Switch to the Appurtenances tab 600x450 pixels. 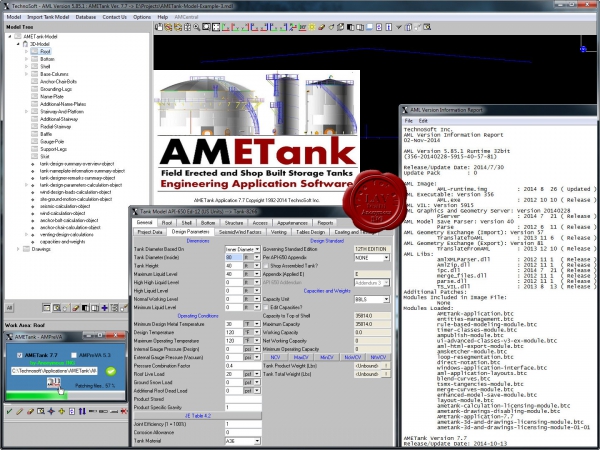[292, 223]
